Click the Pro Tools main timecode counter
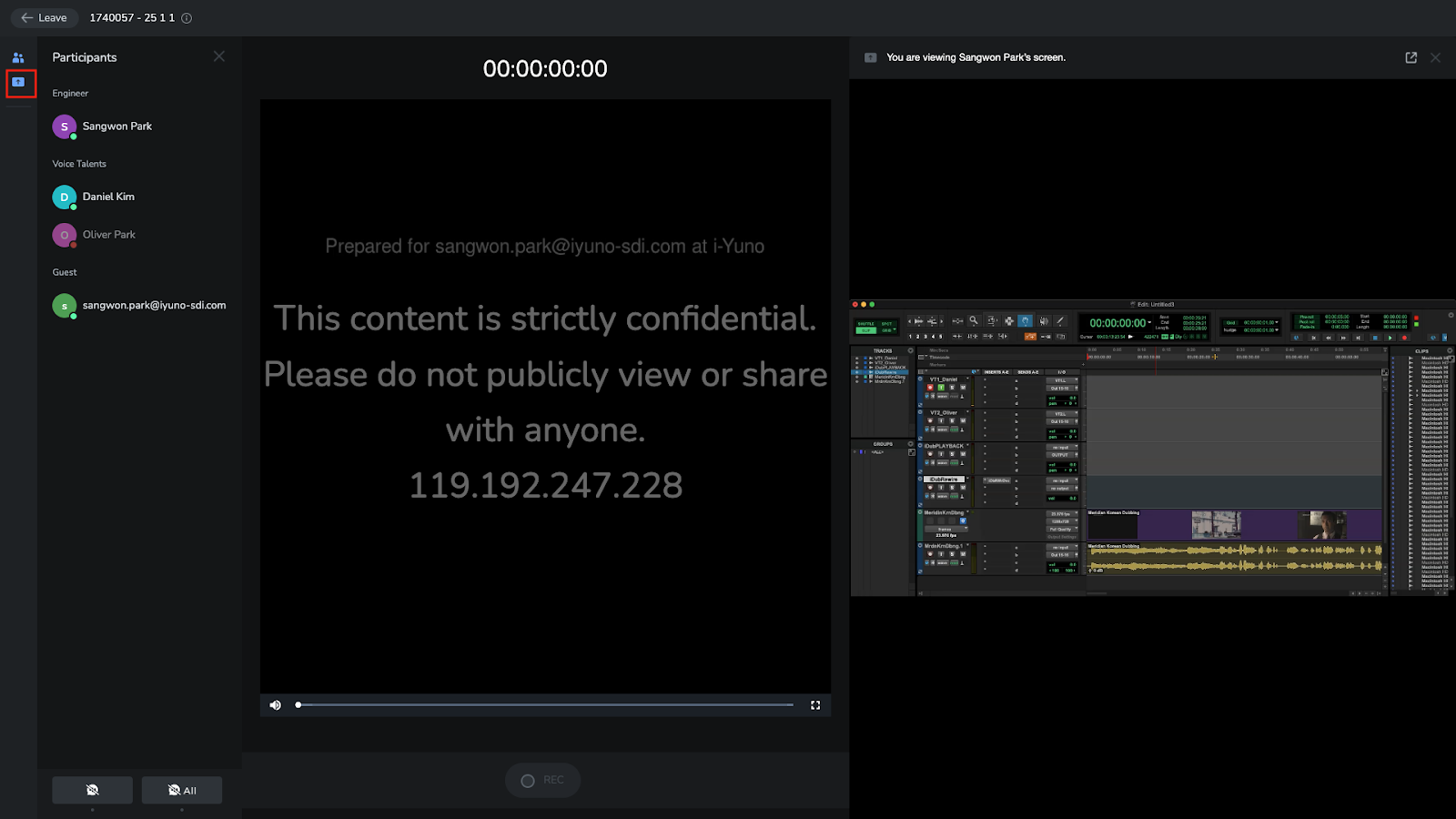 coord(1117,323)
